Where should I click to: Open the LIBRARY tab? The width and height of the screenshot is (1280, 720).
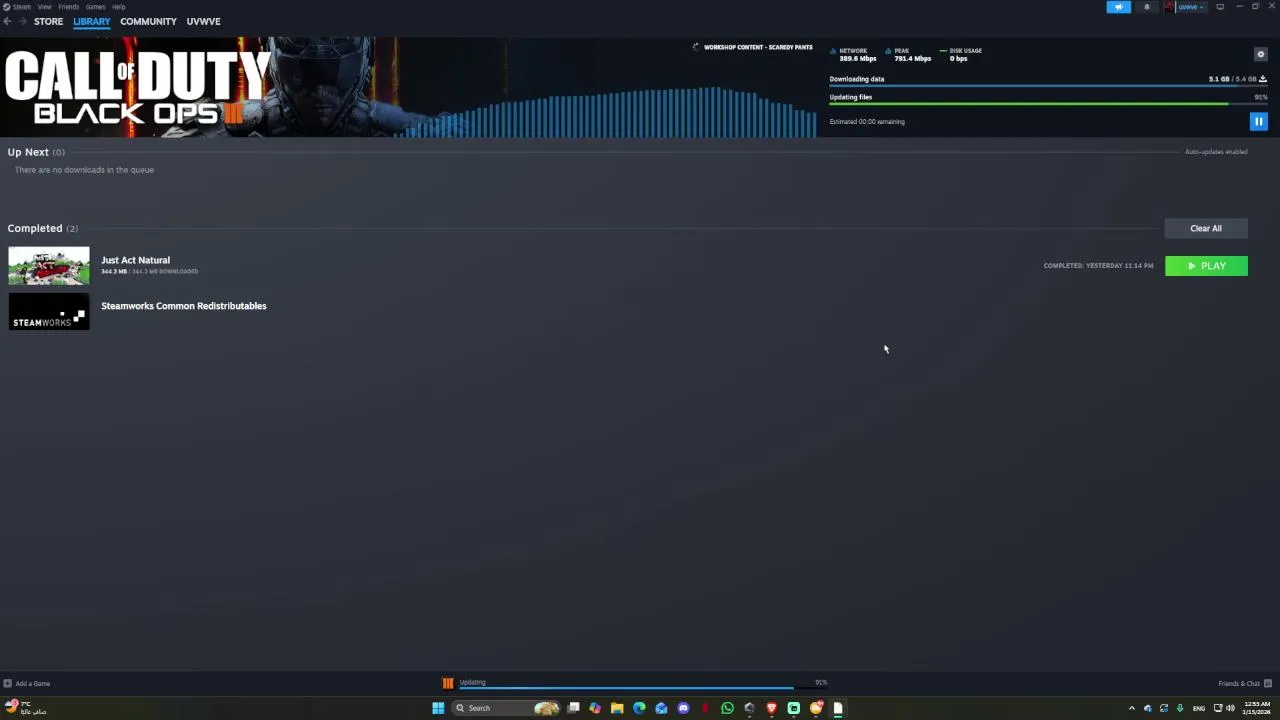pos(91,21)
